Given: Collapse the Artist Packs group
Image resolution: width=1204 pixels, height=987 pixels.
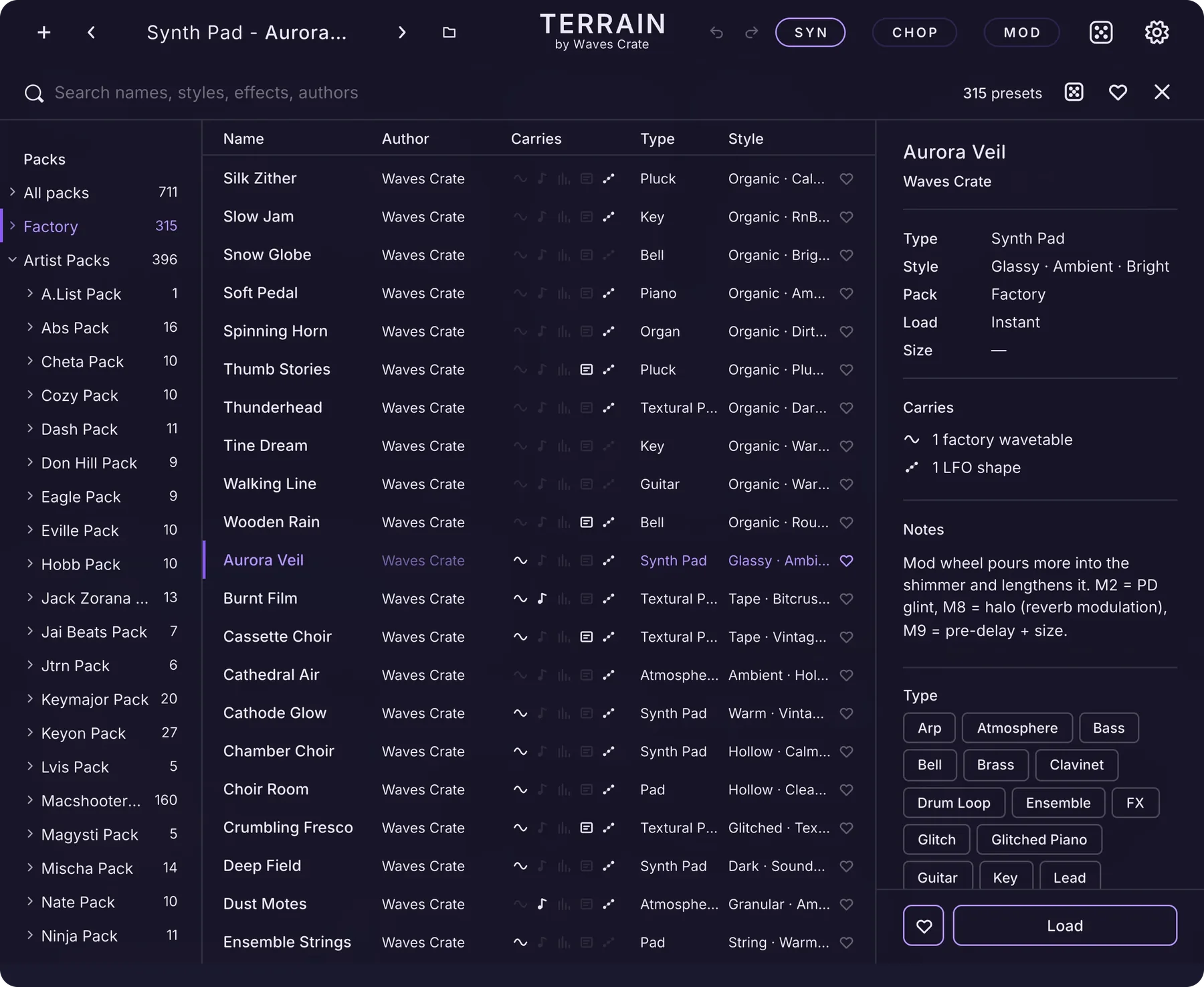Looking at the screenshot, I should [x=13, y=260].
